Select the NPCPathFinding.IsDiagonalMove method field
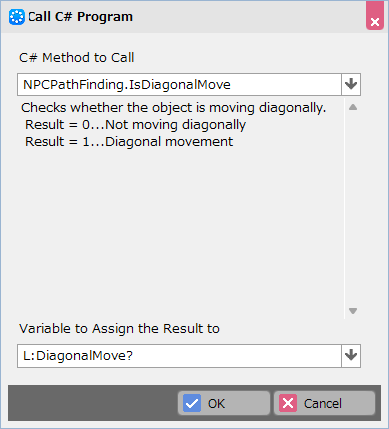This screenshot has height=429, width=389. pyautogui.click(x=179, y=84)
